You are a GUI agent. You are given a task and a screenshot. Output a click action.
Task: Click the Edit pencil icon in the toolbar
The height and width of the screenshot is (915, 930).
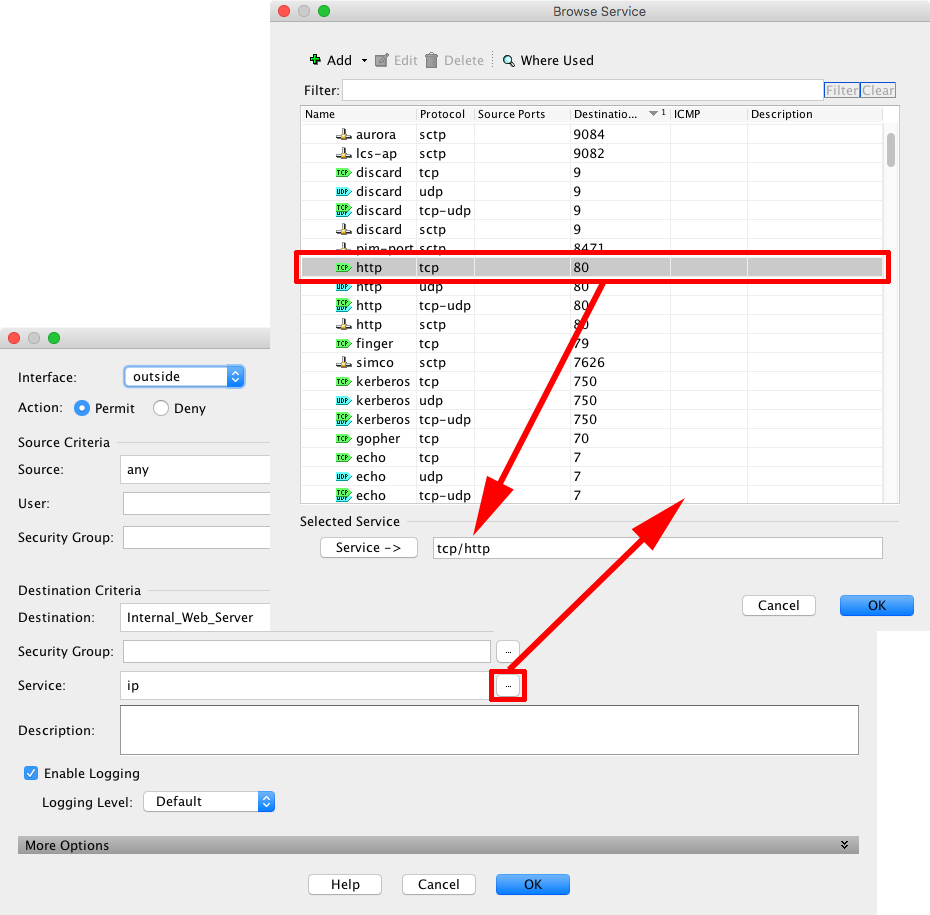383,60
